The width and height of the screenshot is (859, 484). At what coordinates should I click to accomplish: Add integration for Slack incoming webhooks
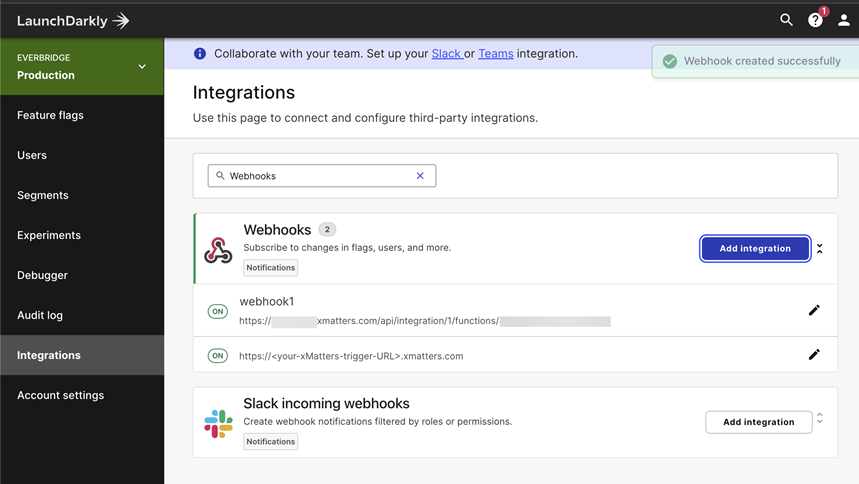point(758,422)
